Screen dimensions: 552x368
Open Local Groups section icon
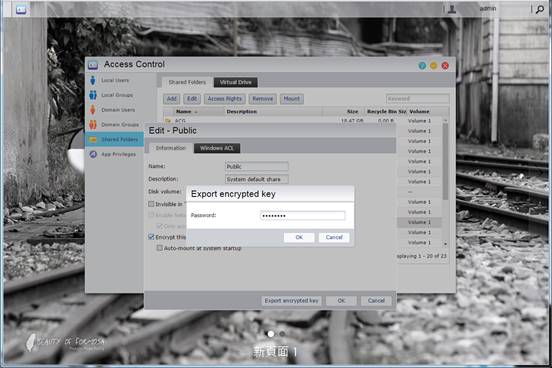93,95
